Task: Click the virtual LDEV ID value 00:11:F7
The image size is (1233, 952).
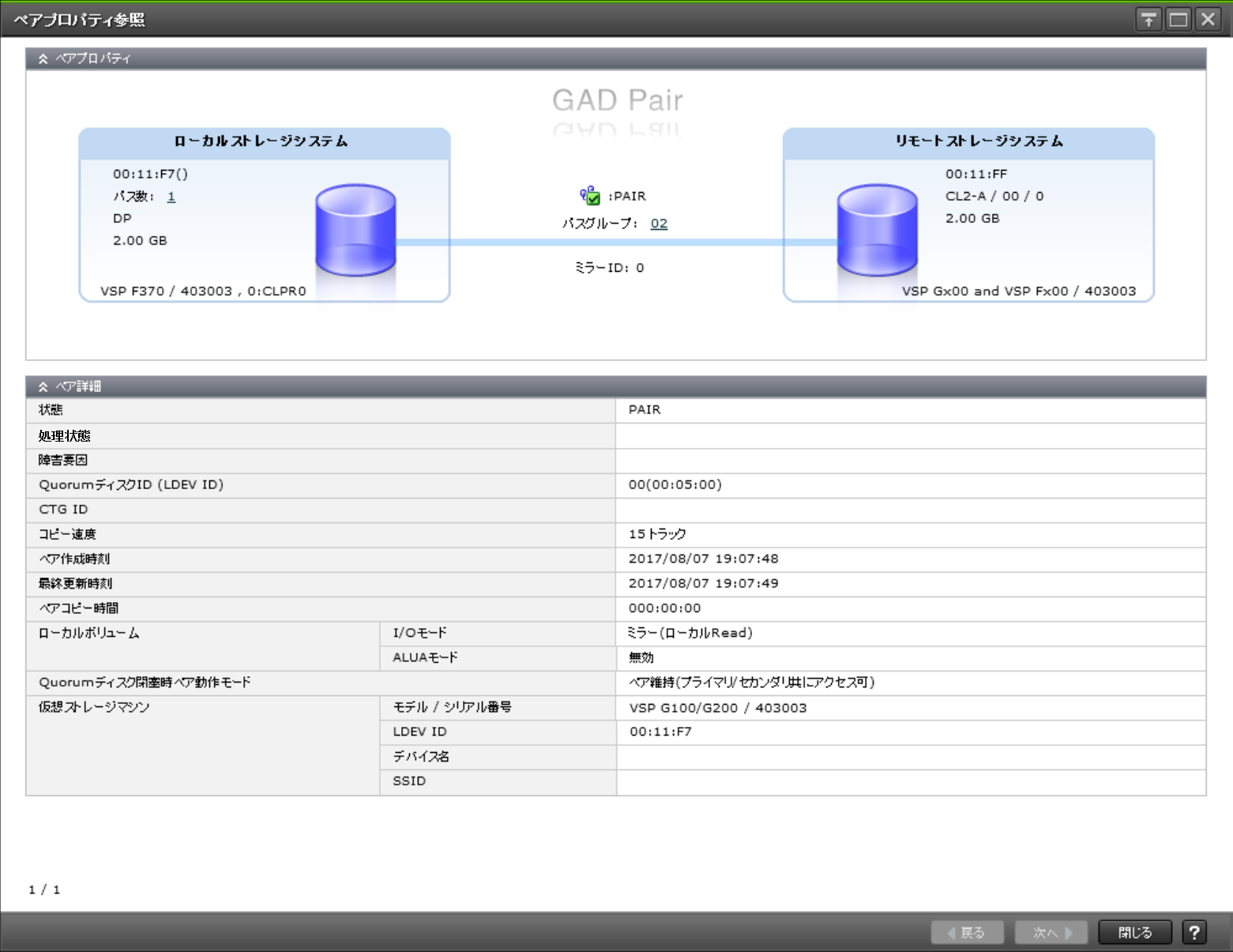Action: 660,732
